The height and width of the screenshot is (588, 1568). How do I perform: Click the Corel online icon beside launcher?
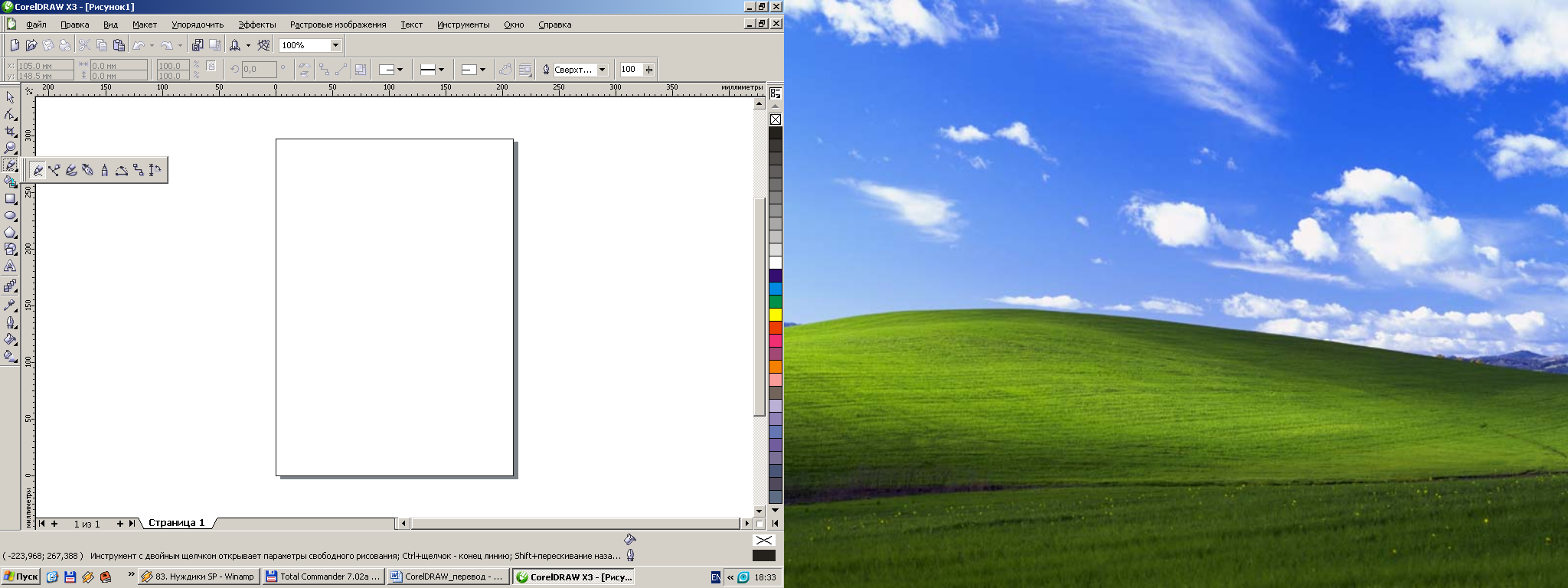click(x=264, y=45)
